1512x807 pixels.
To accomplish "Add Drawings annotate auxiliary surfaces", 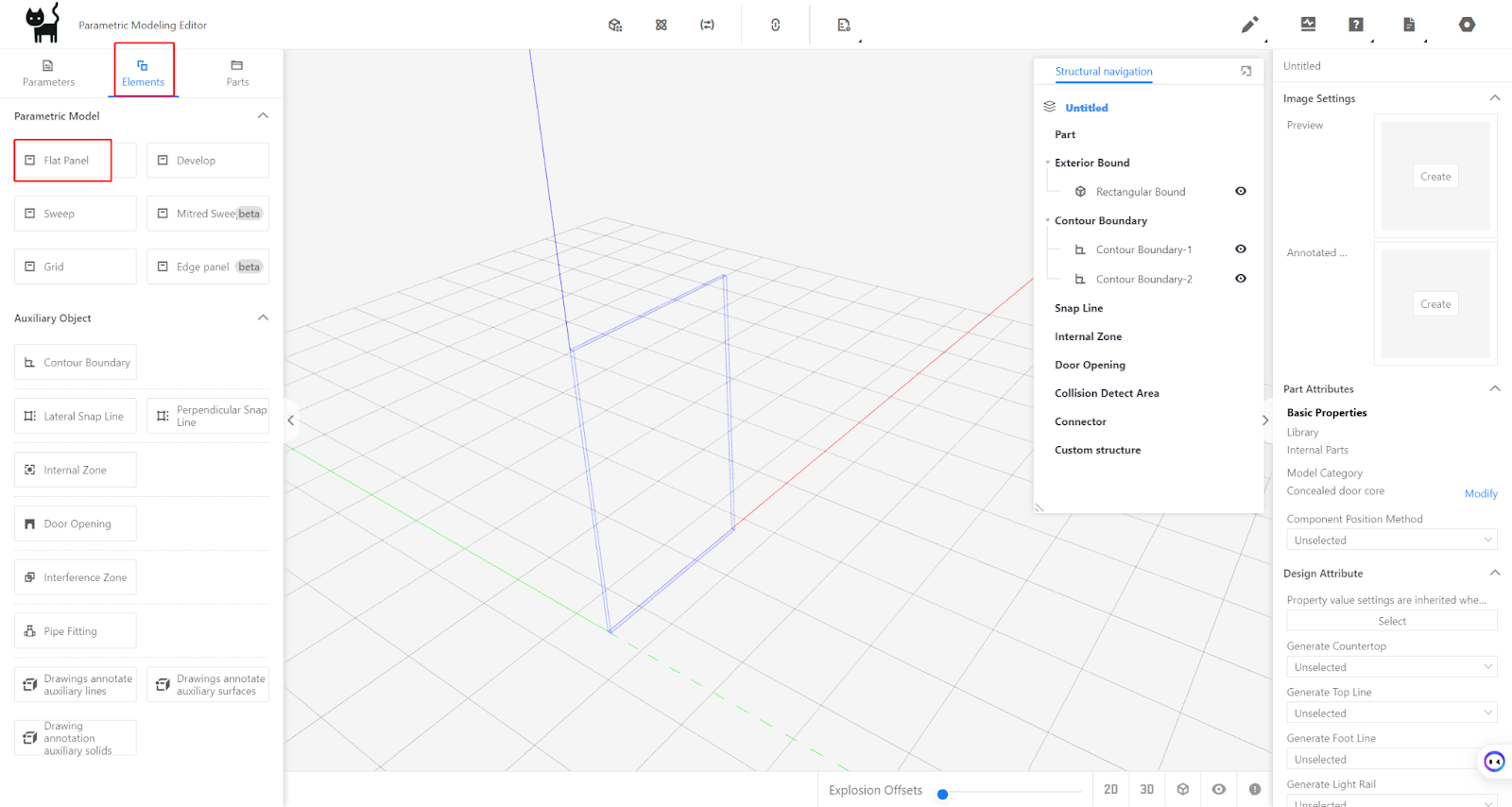I will (208, 685).
